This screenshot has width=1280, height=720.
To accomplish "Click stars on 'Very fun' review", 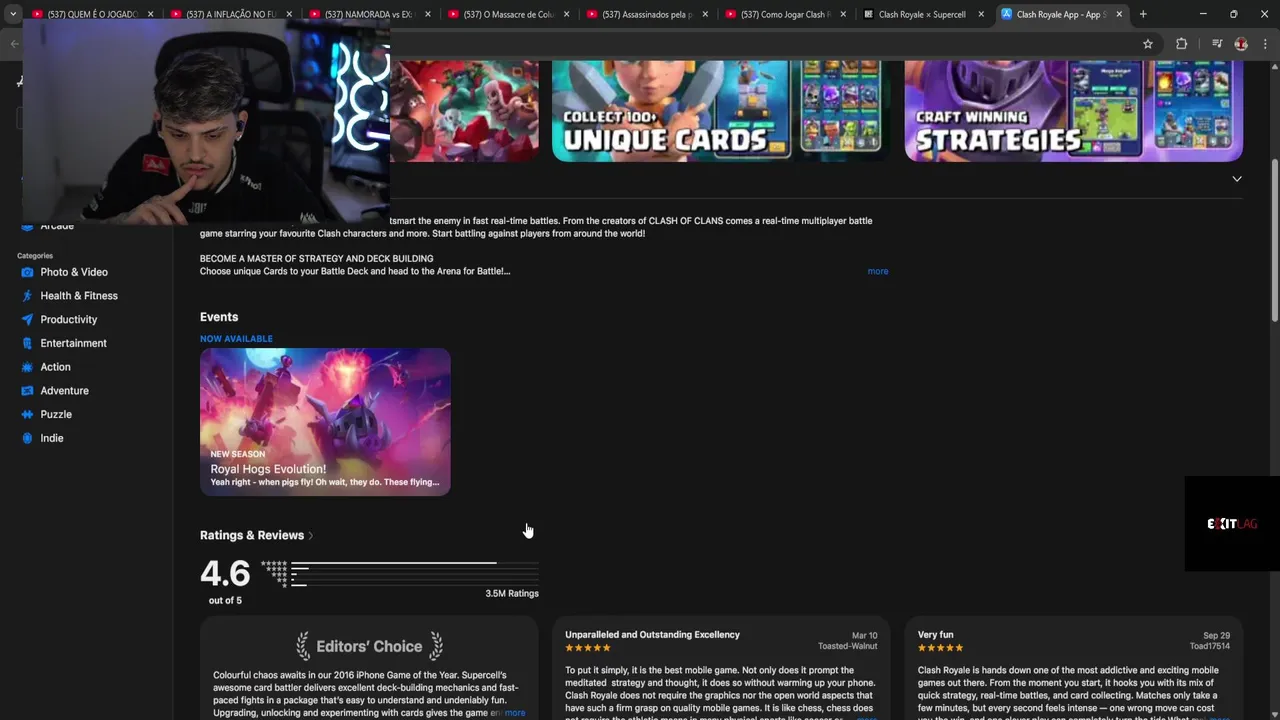I will pos(940,648).
